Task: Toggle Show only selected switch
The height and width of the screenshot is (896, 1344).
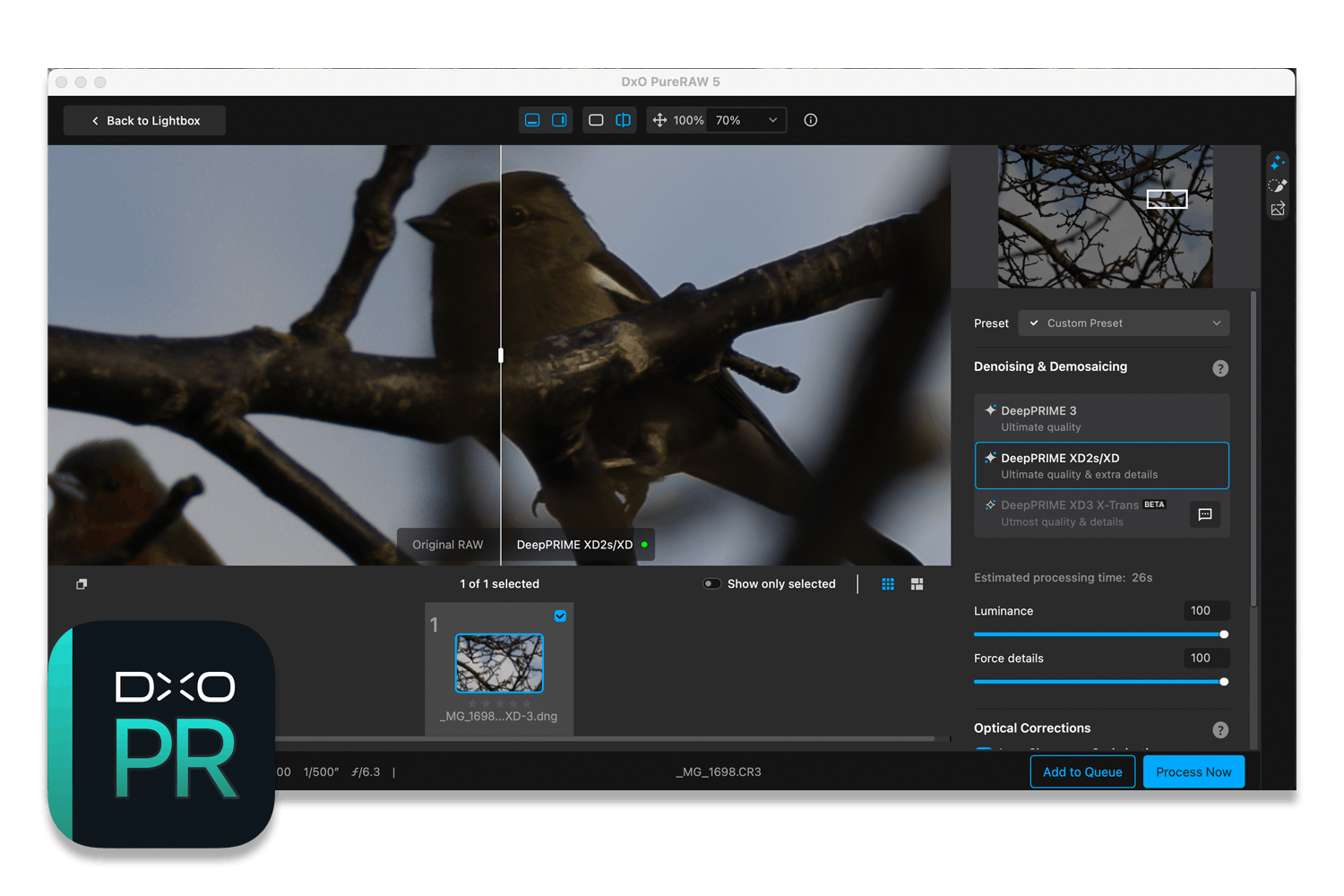Action: click(712, 584)
